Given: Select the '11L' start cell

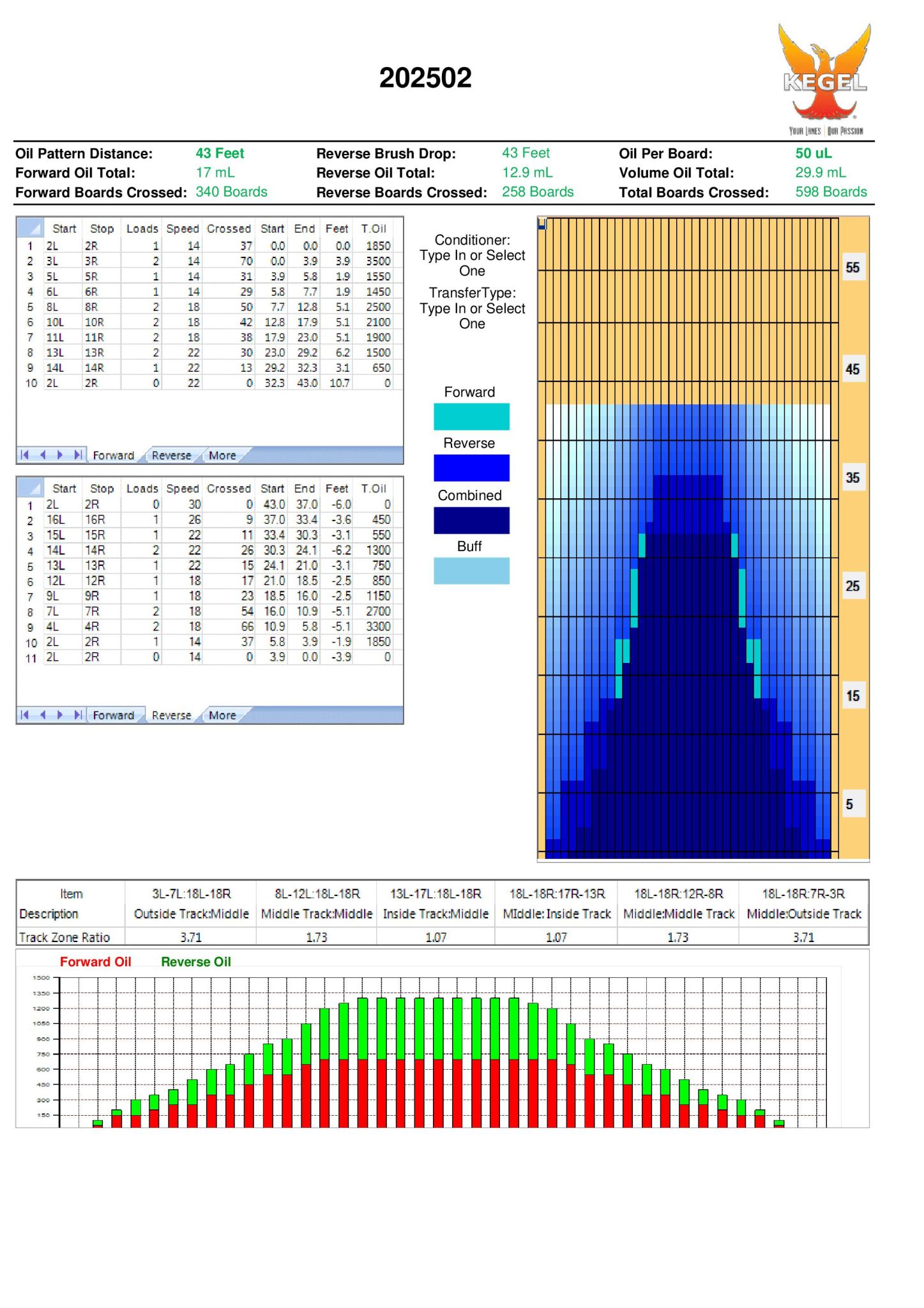Looking at the screenshot, I should coord(63,338).
